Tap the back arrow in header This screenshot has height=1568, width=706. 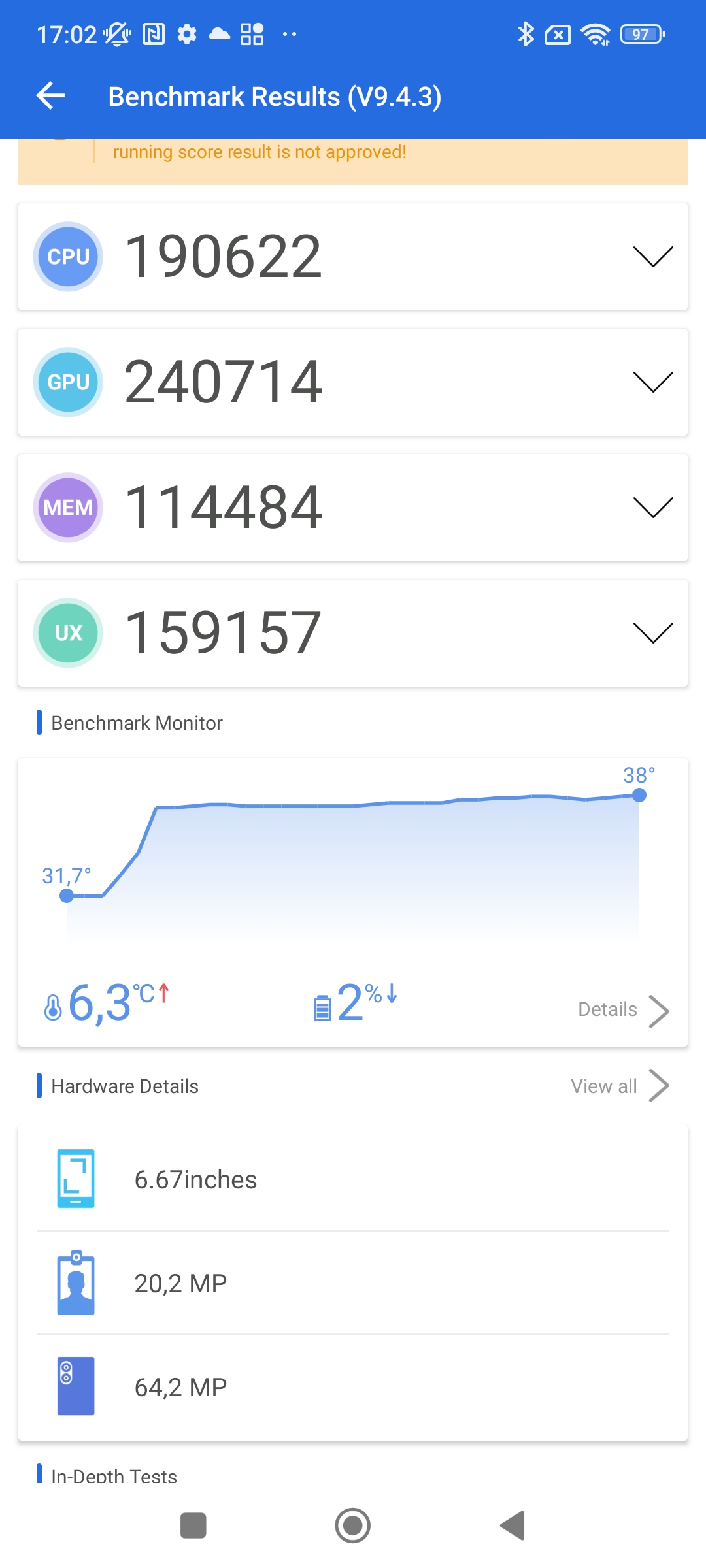[51, 96]
